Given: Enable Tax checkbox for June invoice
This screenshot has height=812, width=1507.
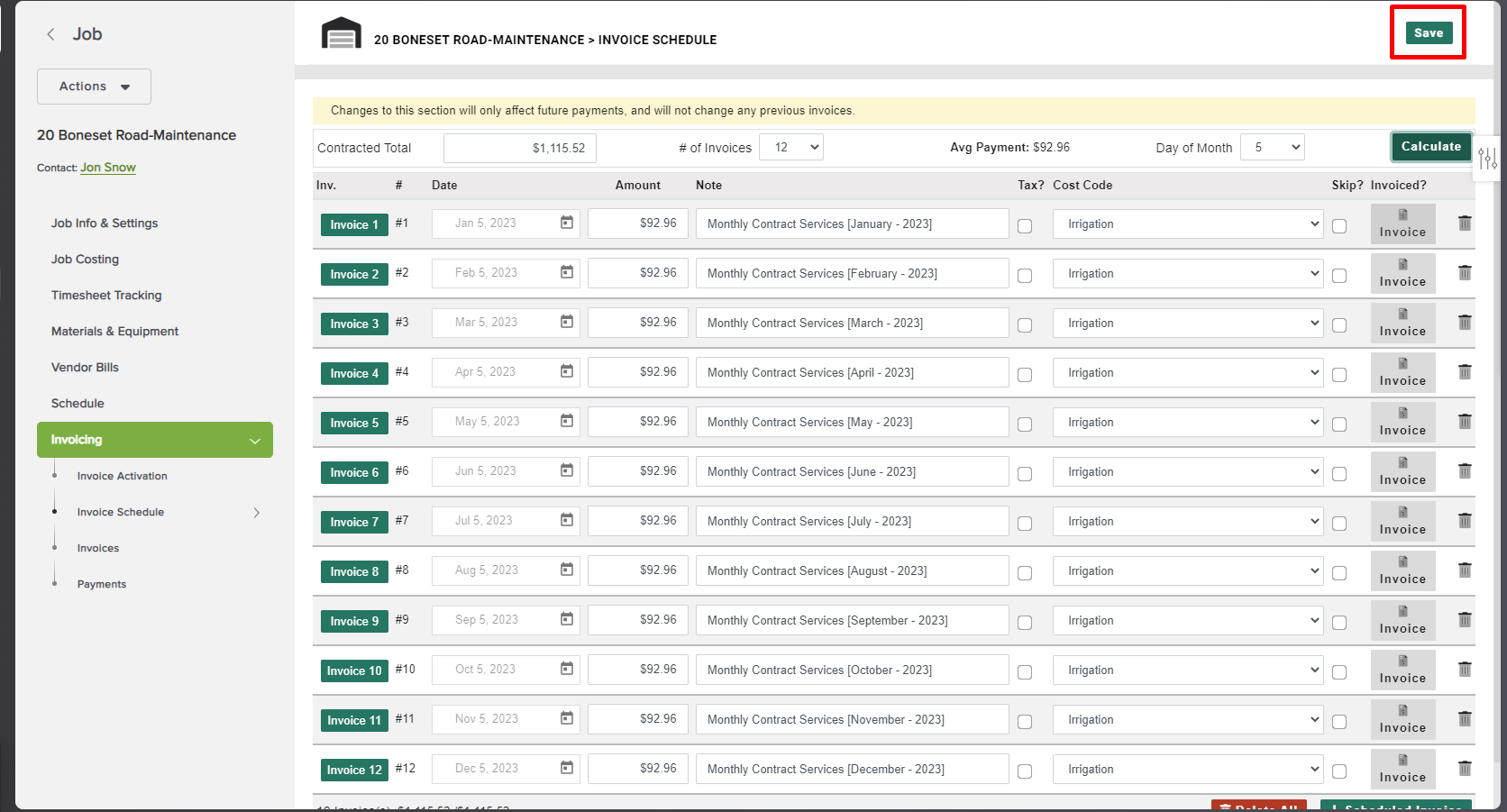Looking at the screenshot, I should (x=1025, y=474).
